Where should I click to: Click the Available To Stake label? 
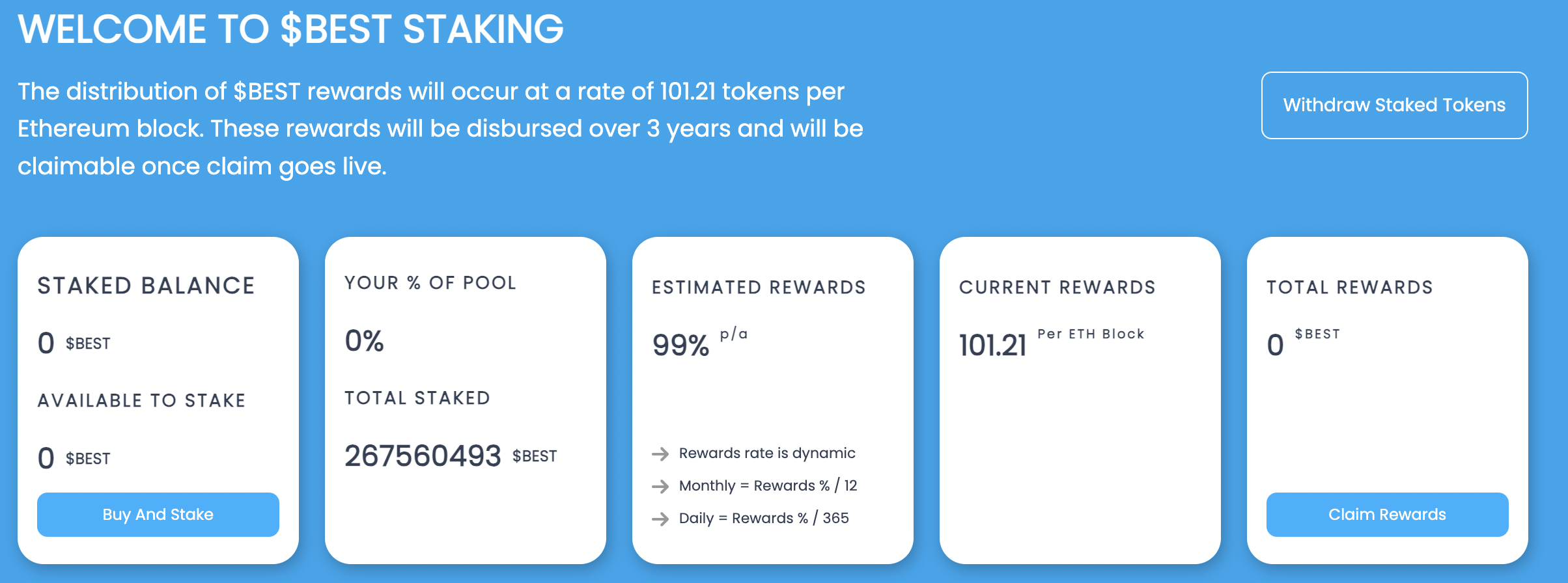point(141,400)
